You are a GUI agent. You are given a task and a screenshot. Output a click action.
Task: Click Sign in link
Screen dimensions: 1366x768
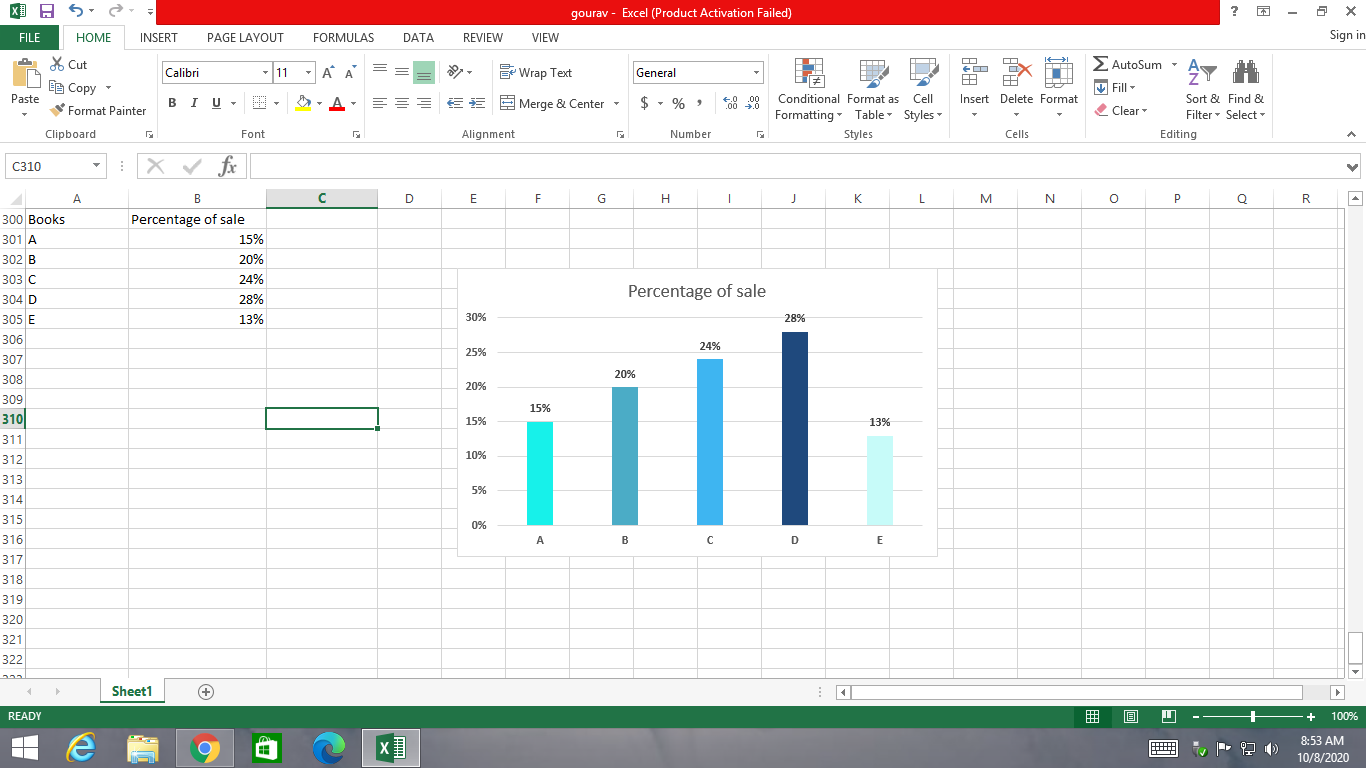click(1347, 35)
